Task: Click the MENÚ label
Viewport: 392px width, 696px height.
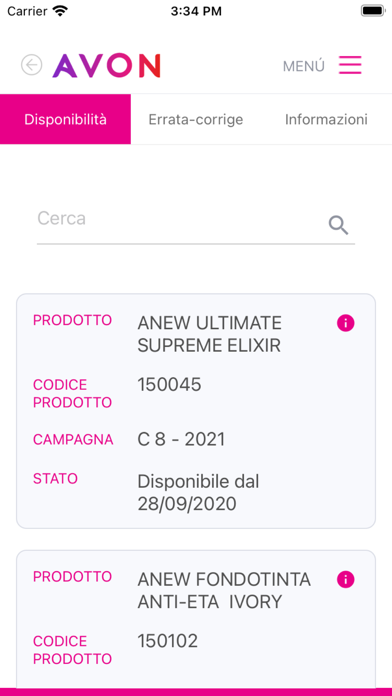Action: (x=304, y=66)
